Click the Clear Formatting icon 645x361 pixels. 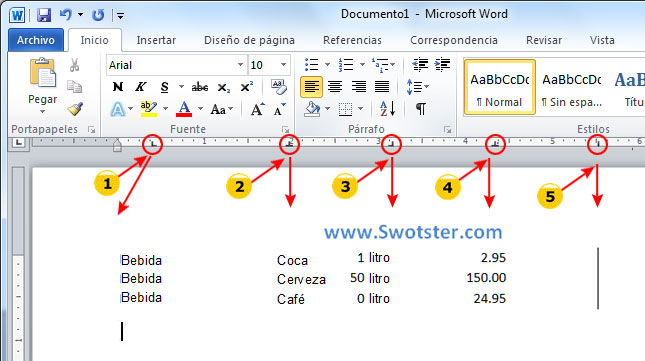point(279,86)
